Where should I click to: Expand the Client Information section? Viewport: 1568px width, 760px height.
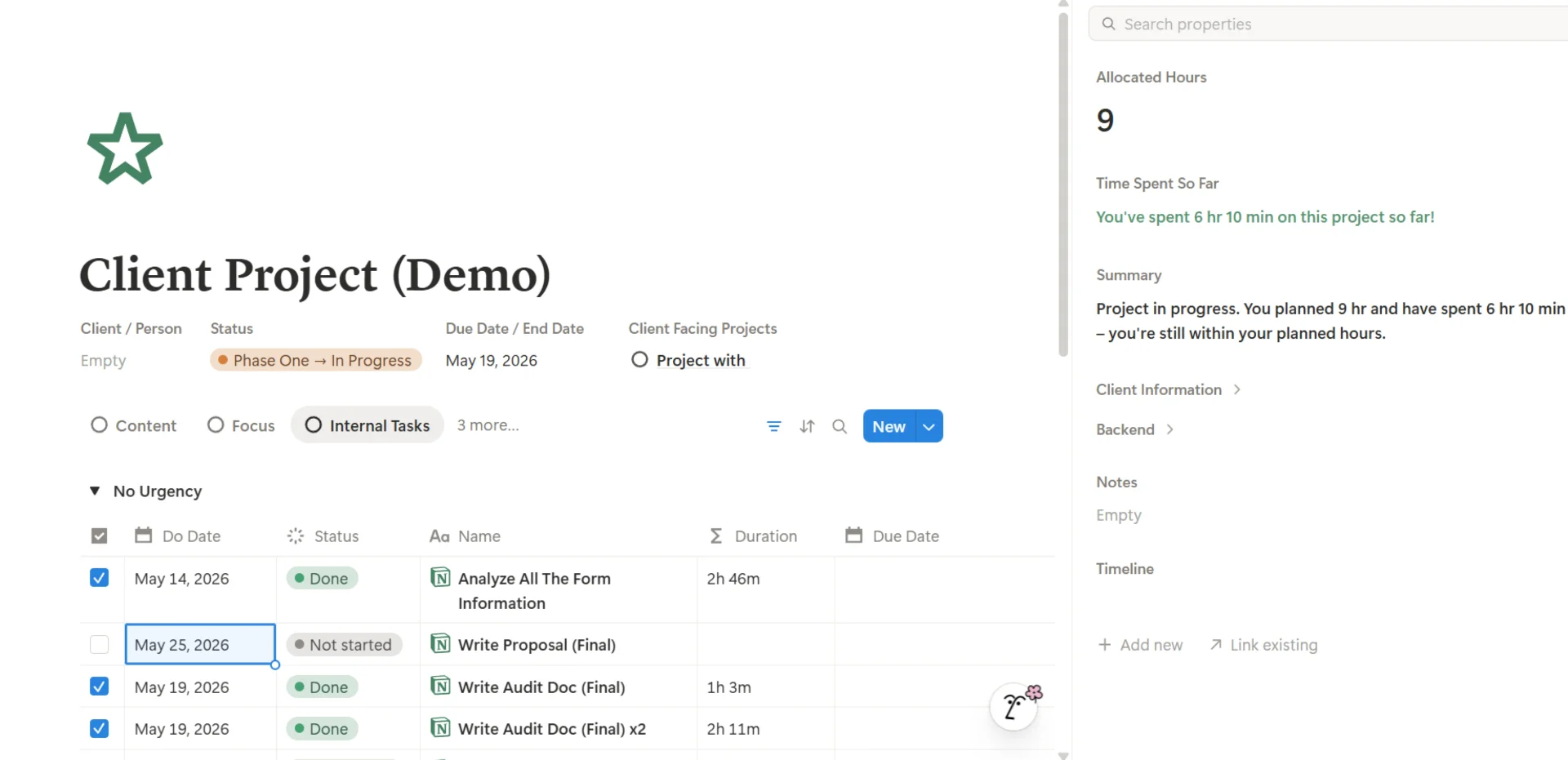[1168, 389]
